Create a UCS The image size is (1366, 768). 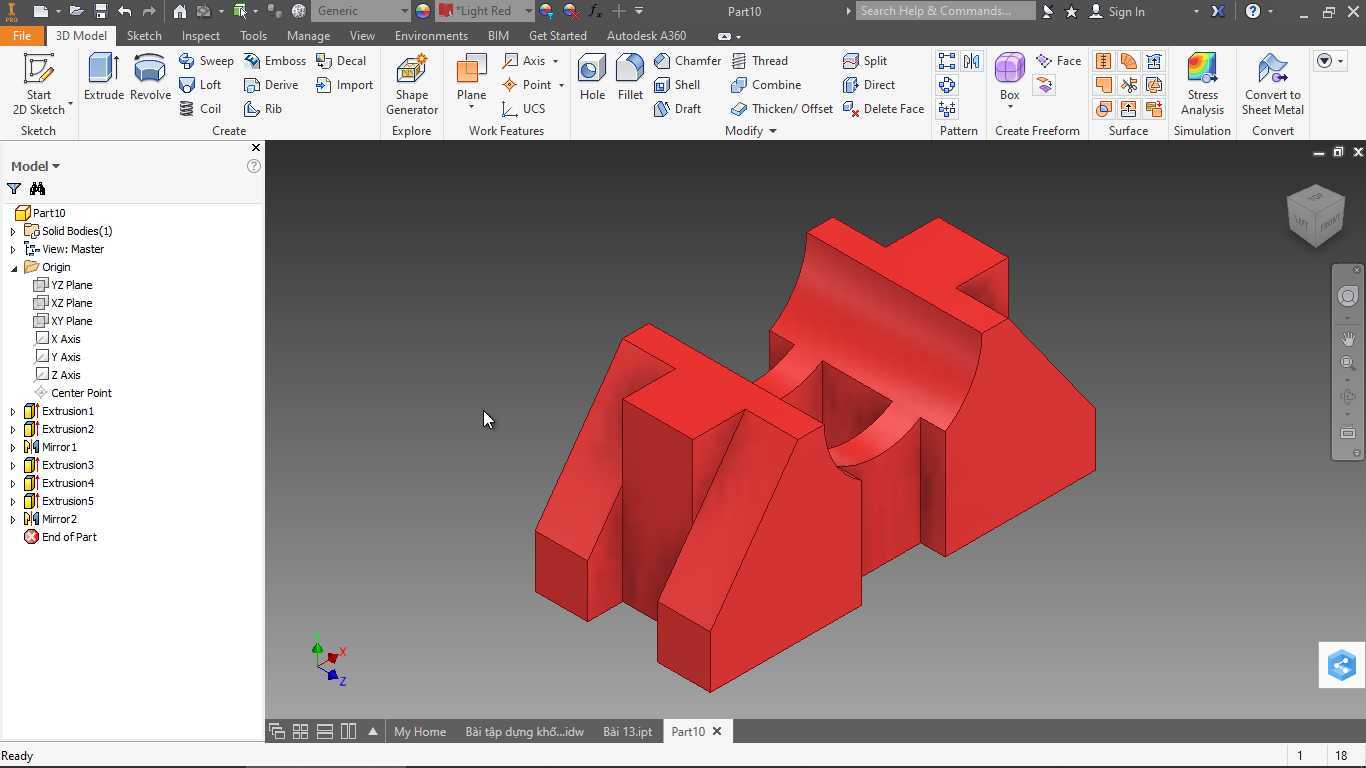click(x=524, y=109)
